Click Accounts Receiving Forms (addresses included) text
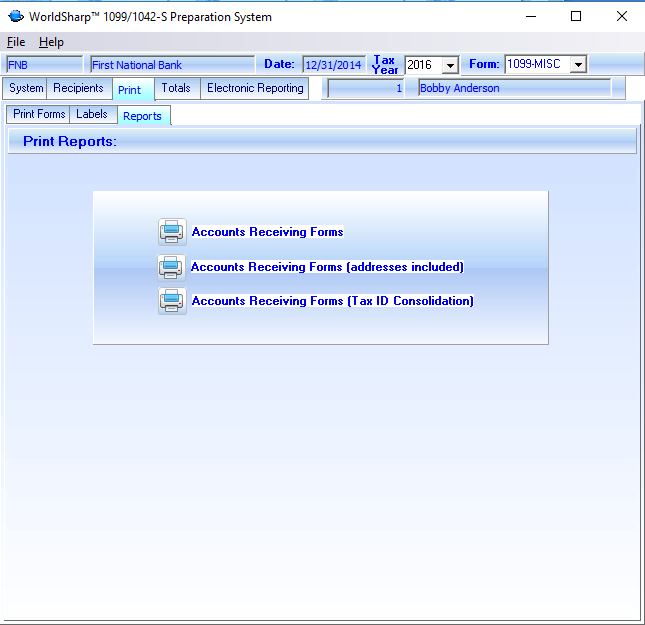 pyautogui.click(x=327, y=267)
